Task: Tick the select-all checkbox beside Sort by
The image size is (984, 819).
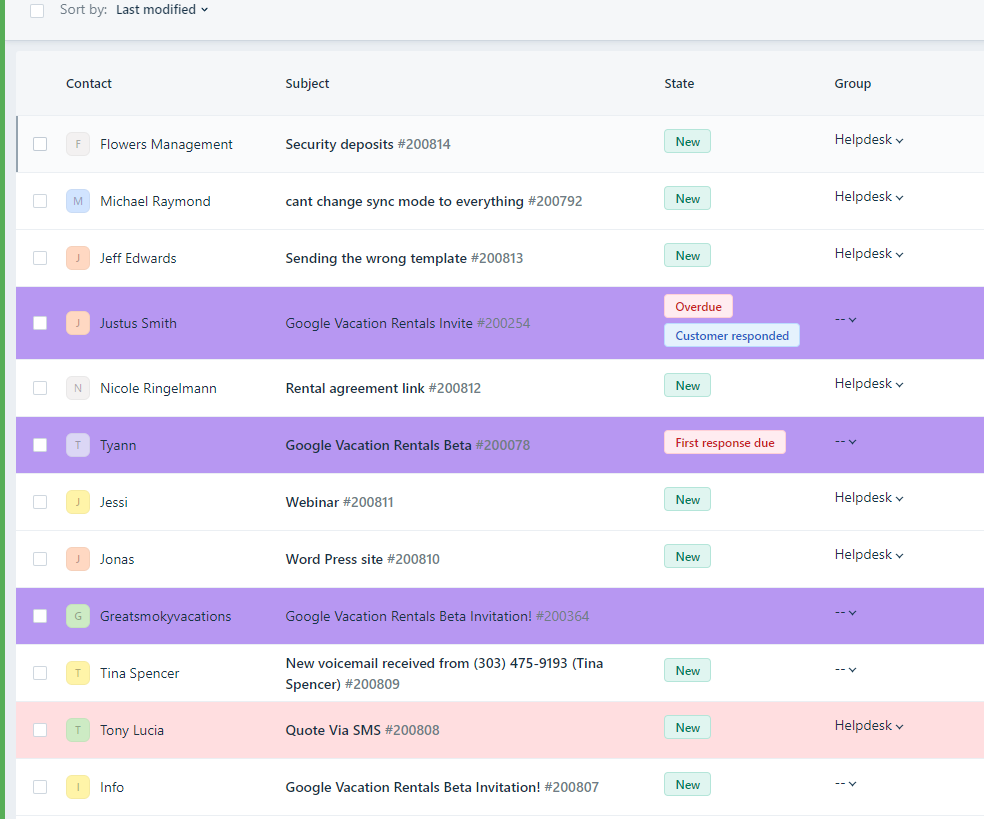Action: (37, 10)
